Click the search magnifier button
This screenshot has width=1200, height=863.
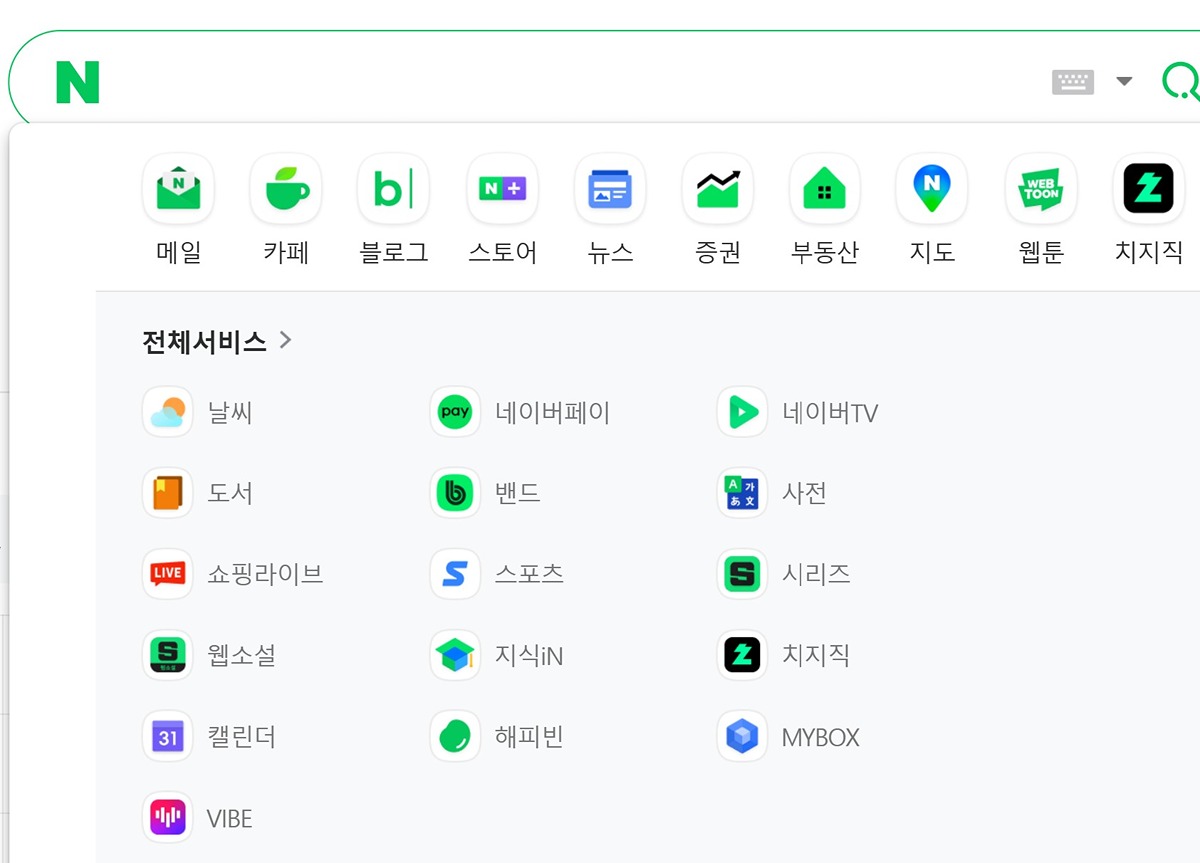1180,81
